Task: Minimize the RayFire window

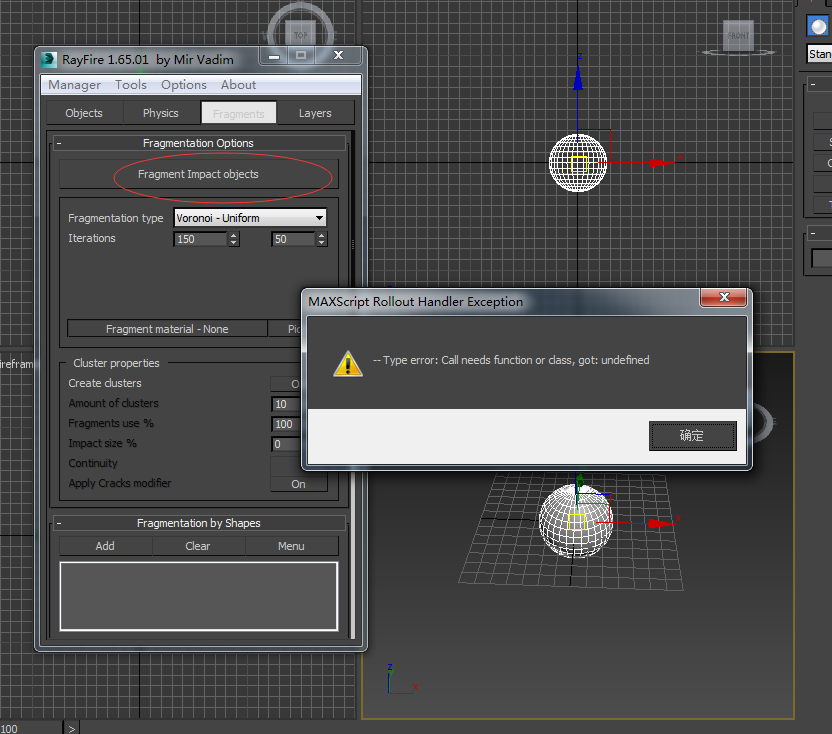Action: point(274,56)
